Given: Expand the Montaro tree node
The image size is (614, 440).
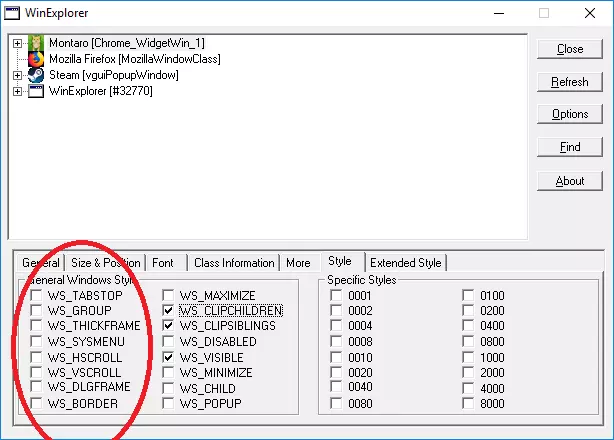Looking at the screenshot, I should point(17,43).
